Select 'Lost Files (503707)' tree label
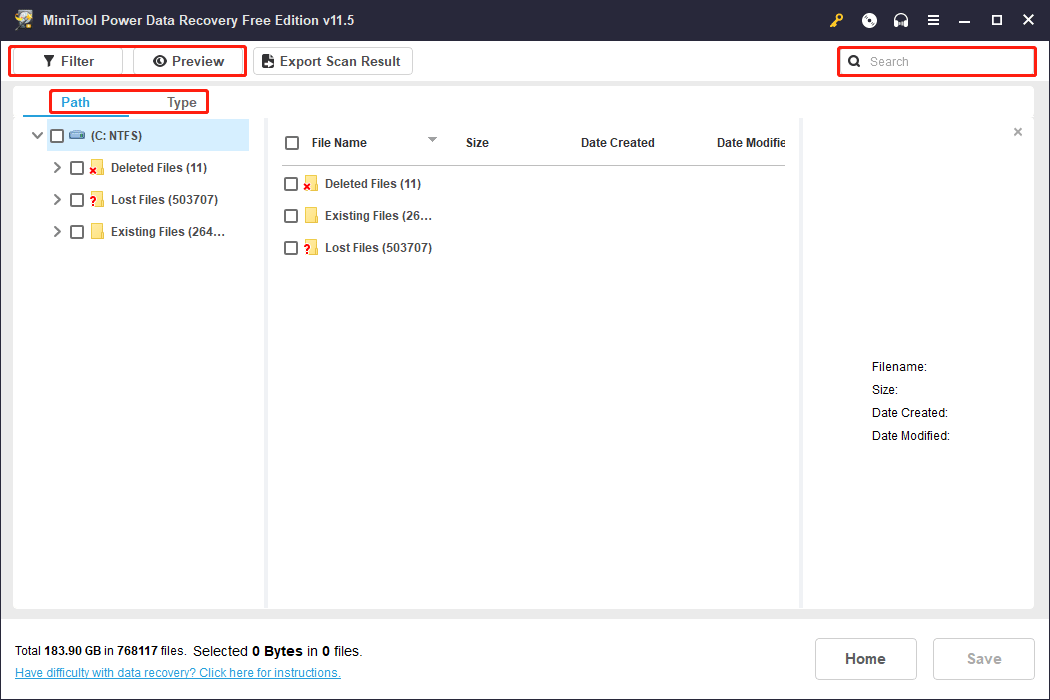This screenshot has width=1050, height=700. (x=164, y=200)
